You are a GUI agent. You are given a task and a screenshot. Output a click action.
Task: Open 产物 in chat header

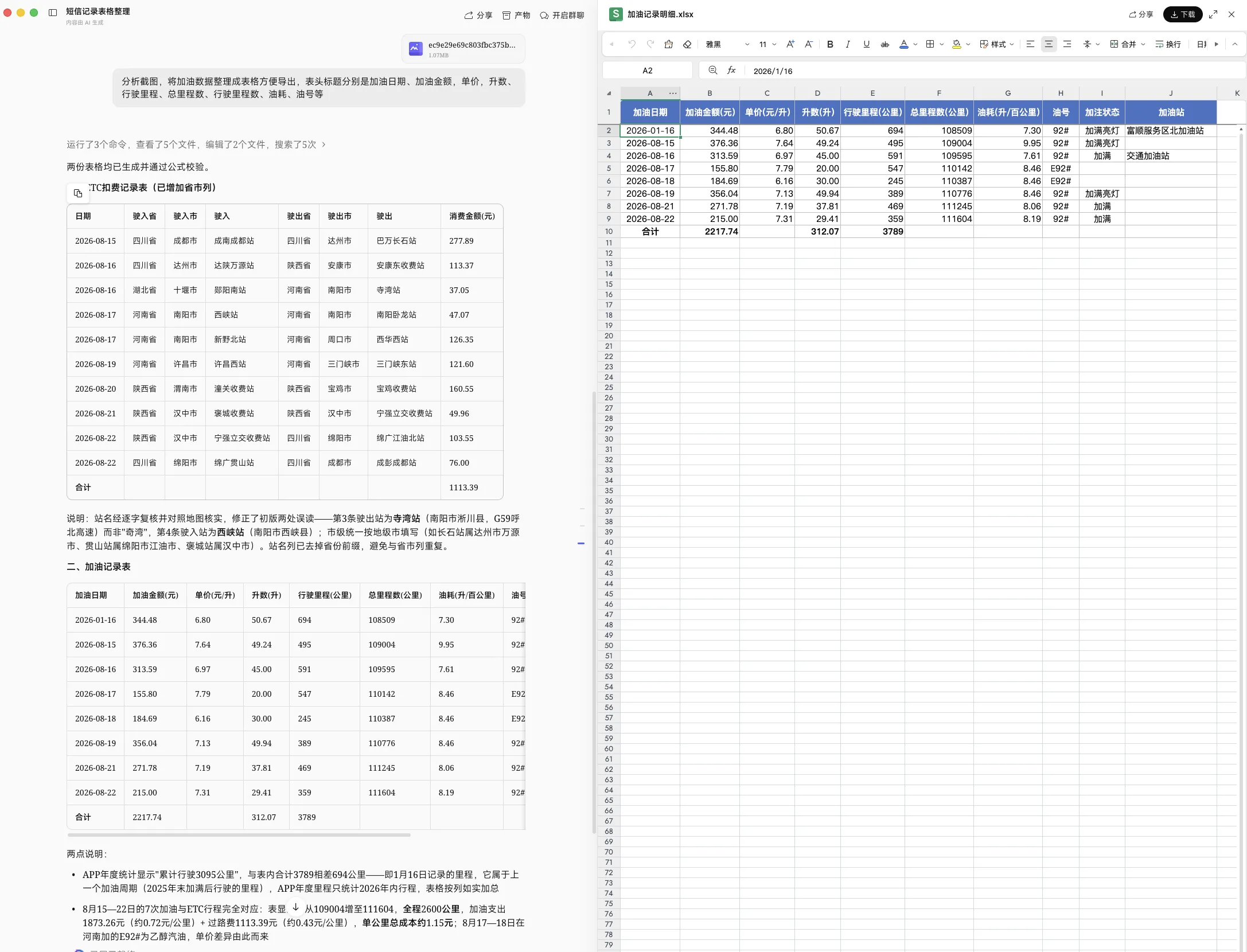(x=516, y=15)
